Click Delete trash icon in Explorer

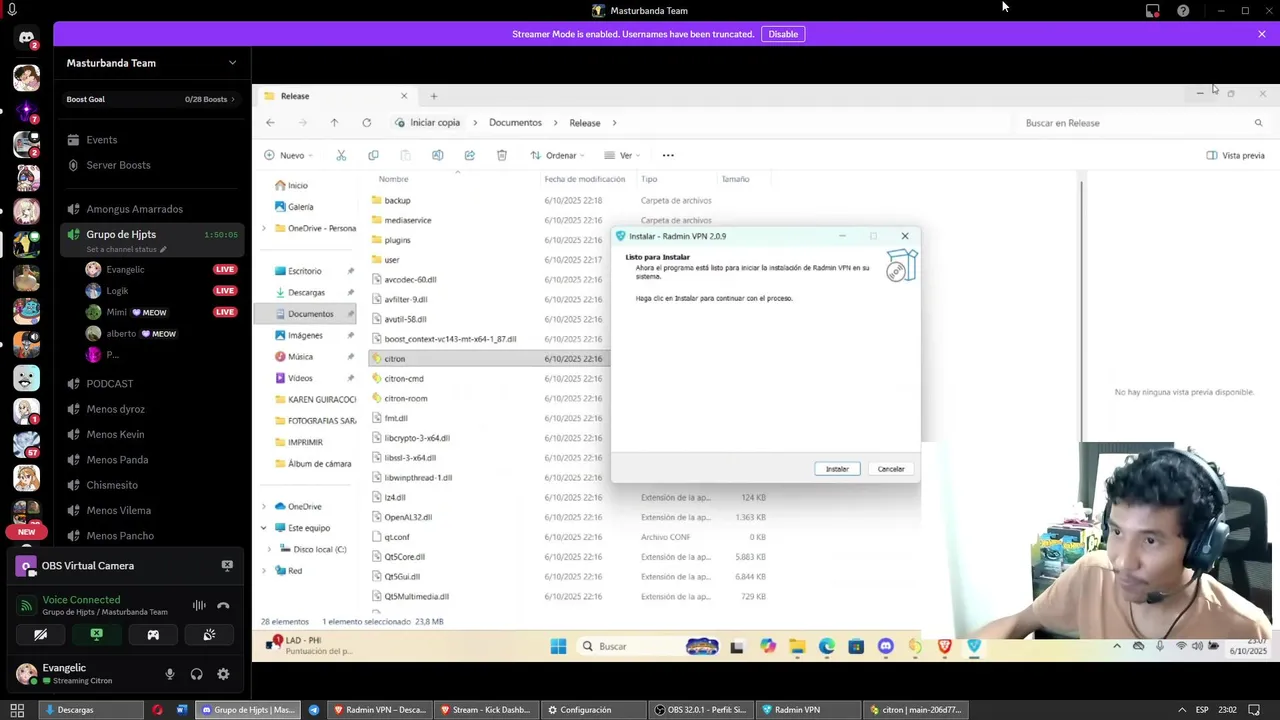click(x=502, y=155)
